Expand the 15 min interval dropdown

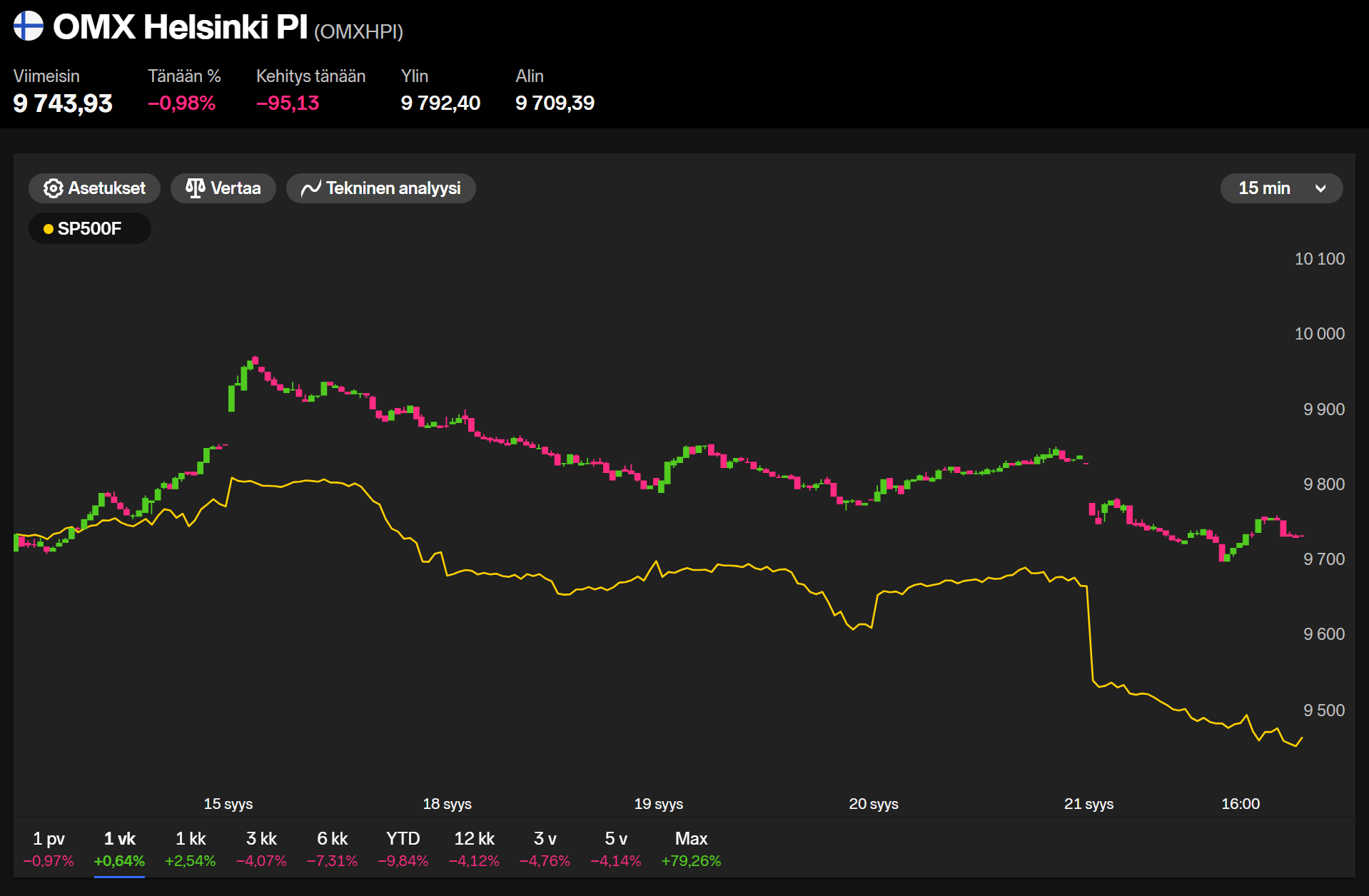pyautogui.click(x=1281, y=188)
